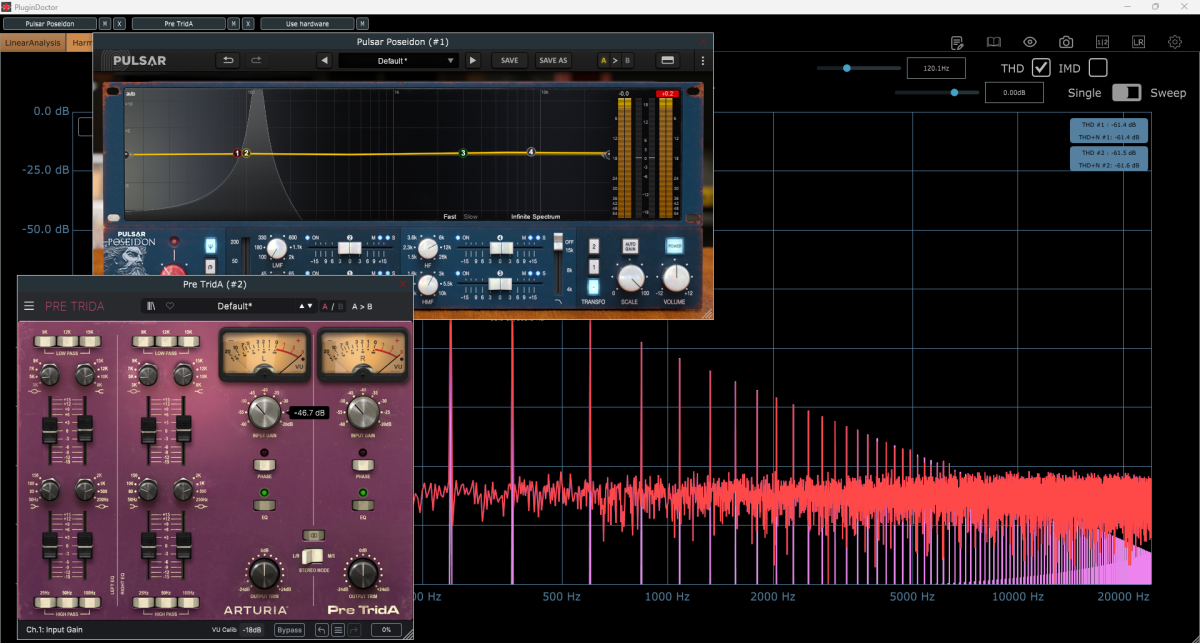Screen dimensions: 1200x643
Task: Toggle the right channel EQ switch in Pre TridA
Action: pos(363,505)
